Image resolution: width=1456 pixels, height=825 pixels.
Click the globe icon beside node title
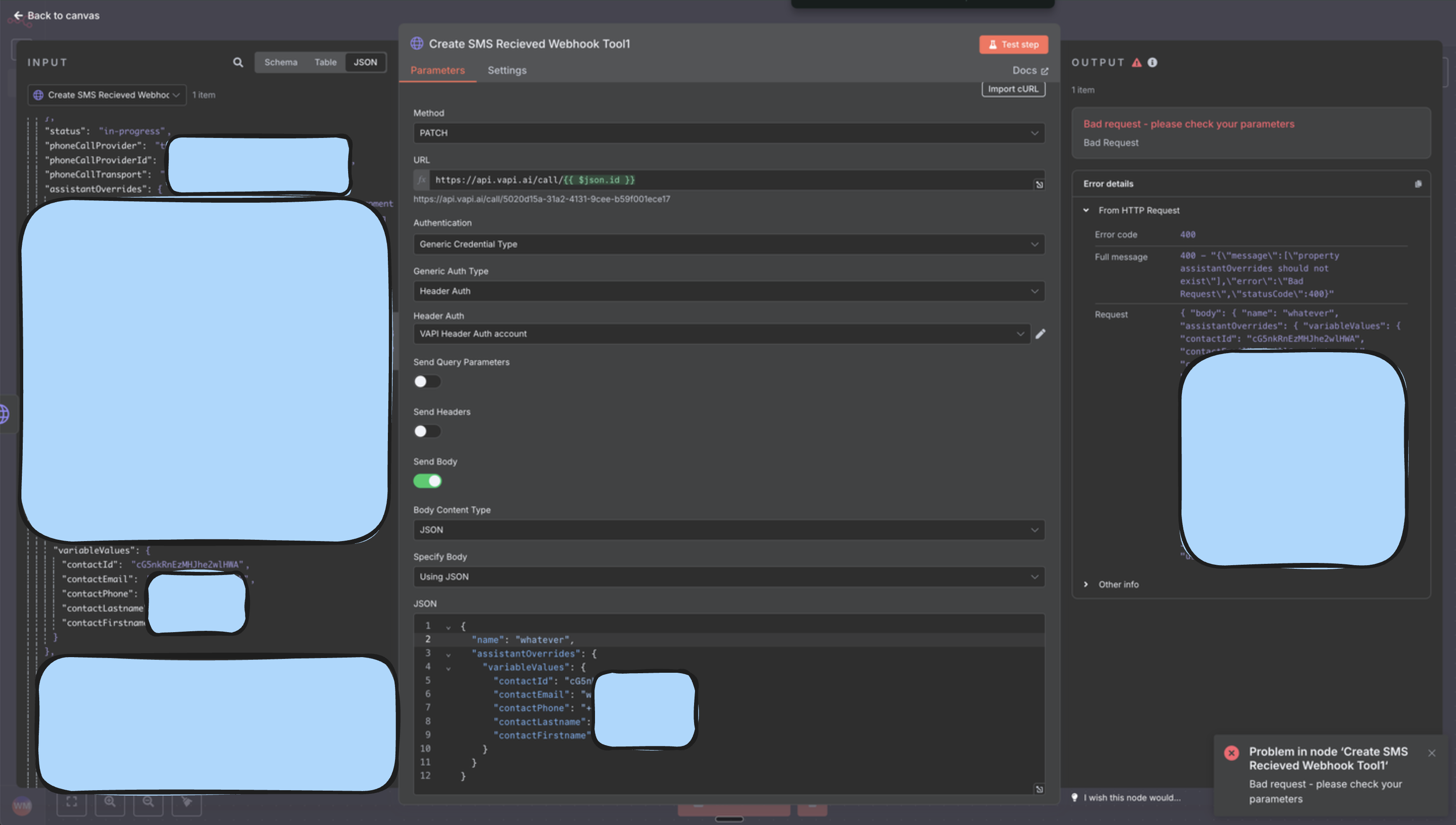[x=417, y=44]
